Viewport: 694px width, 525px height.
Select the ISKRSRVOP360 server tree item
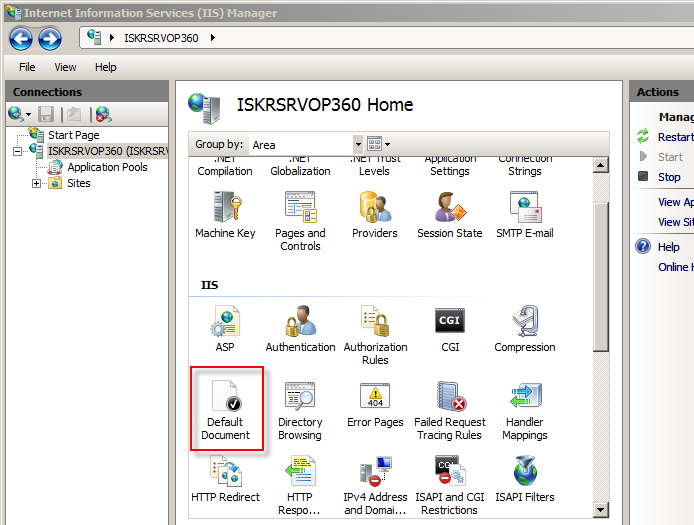pyautogui.click(x=108, y=151)
